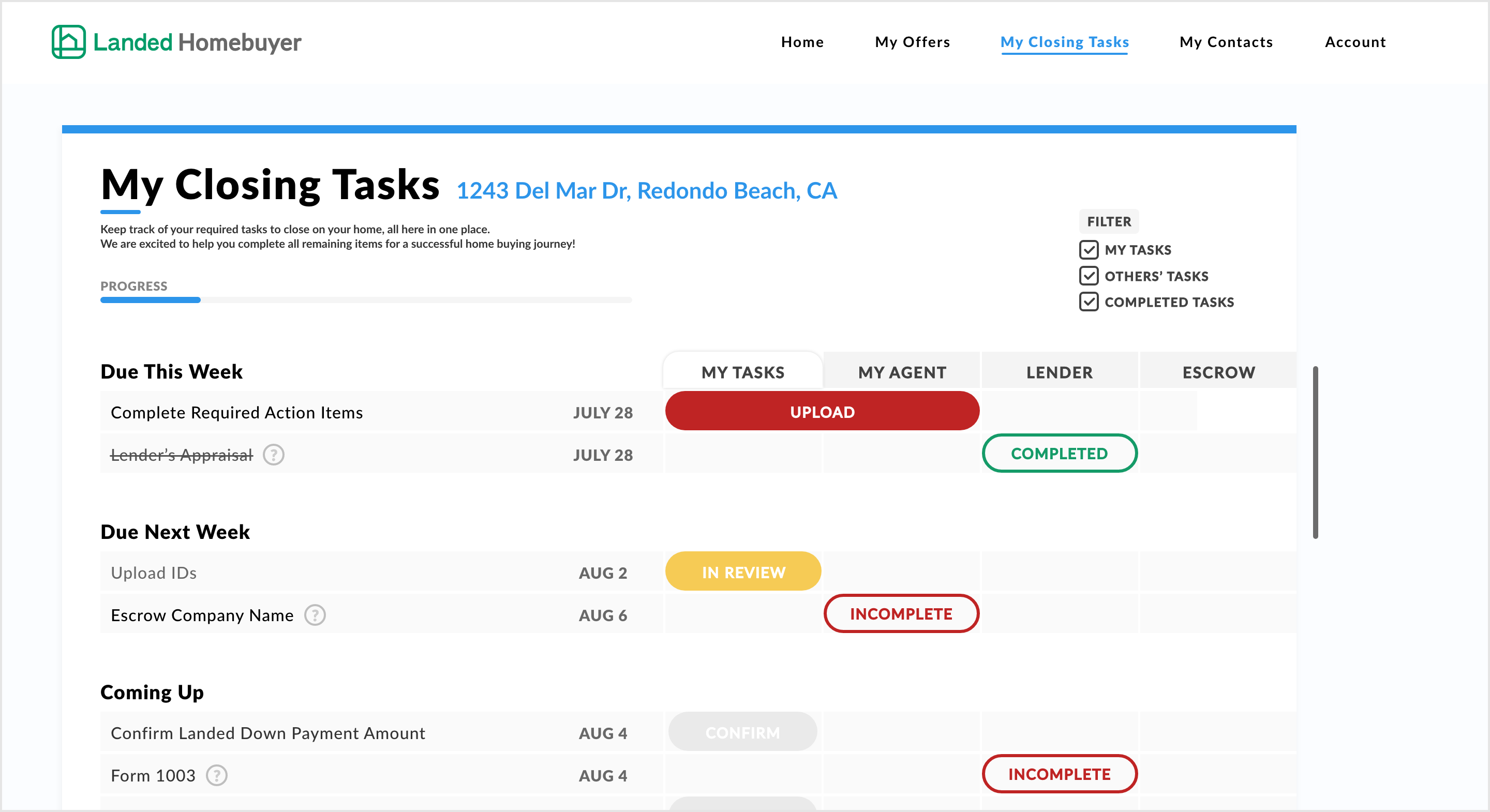The image size is (1490, 812).
Task: Click the red UPLOAD button
Action: tap(822, 411)
